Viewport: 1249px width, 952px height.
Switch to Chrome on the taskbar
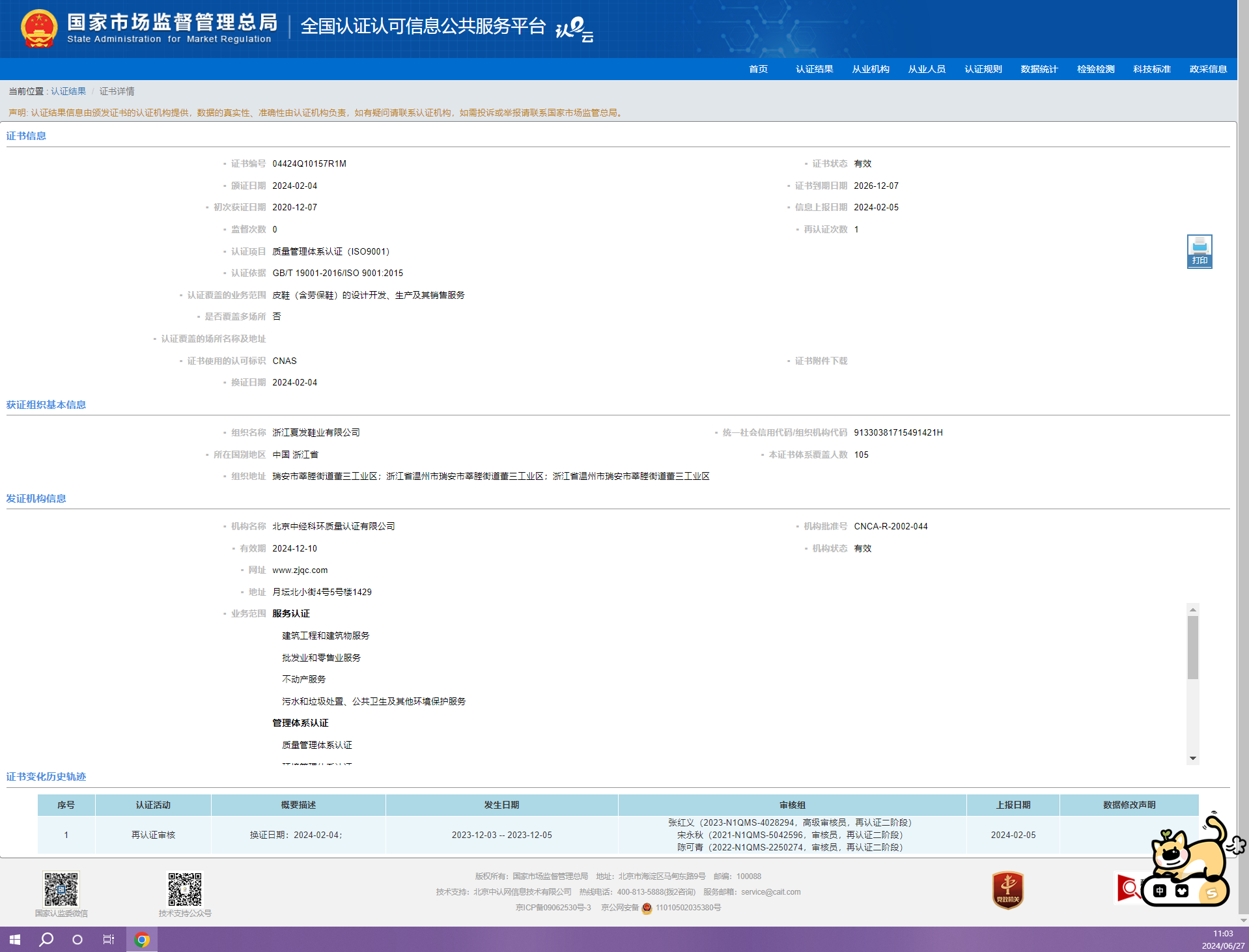142,940
